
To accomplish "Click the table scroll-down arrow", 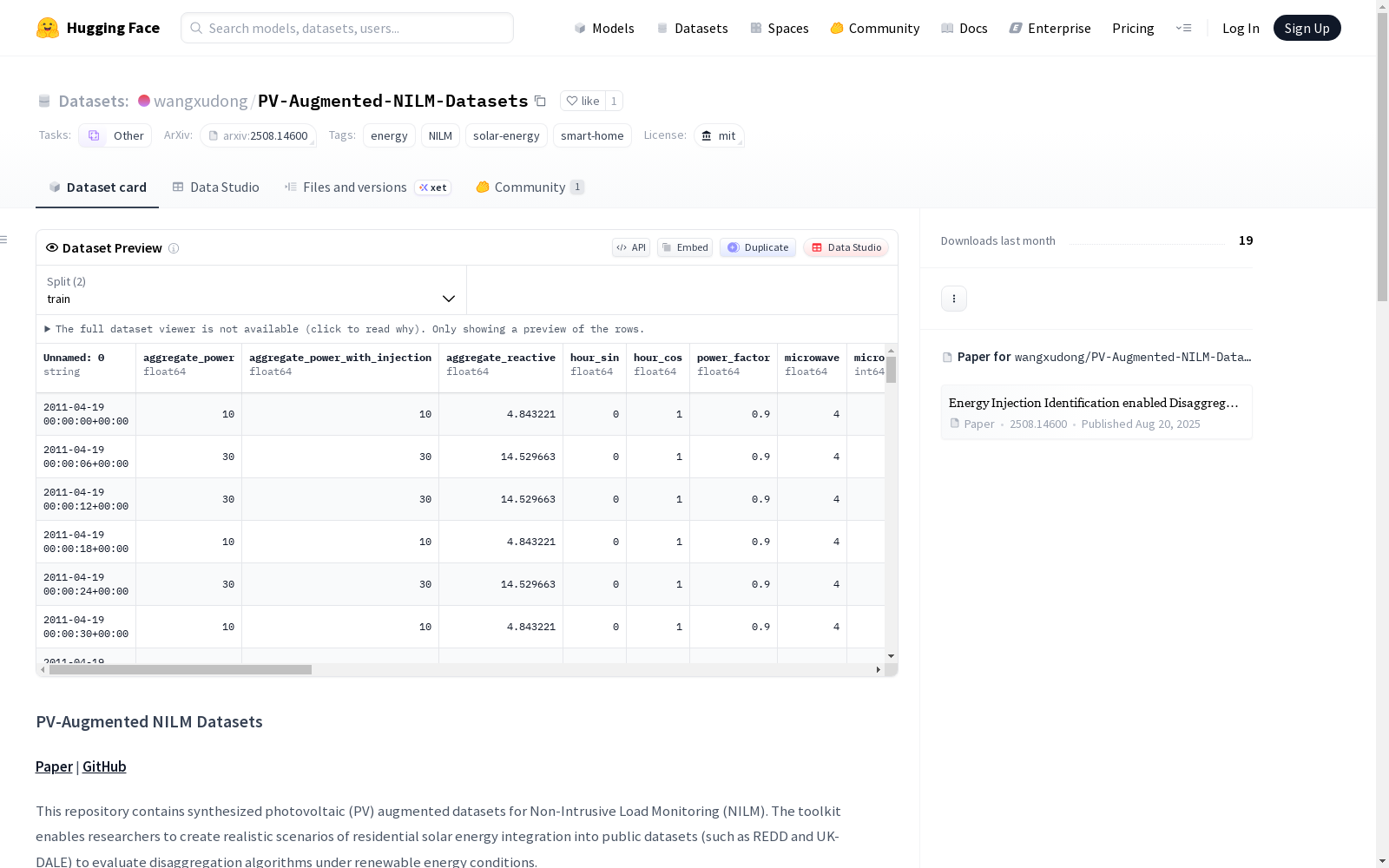I will tap(891, 656).
